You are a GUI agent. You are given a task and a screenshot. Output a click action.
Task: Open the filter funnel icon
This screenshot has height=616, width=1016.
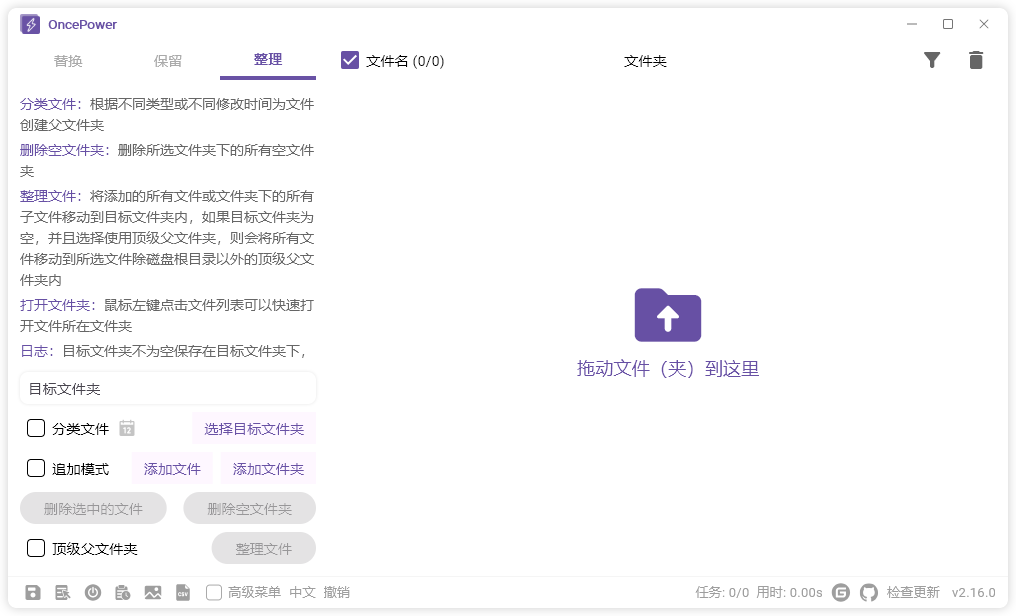[932, 60]
